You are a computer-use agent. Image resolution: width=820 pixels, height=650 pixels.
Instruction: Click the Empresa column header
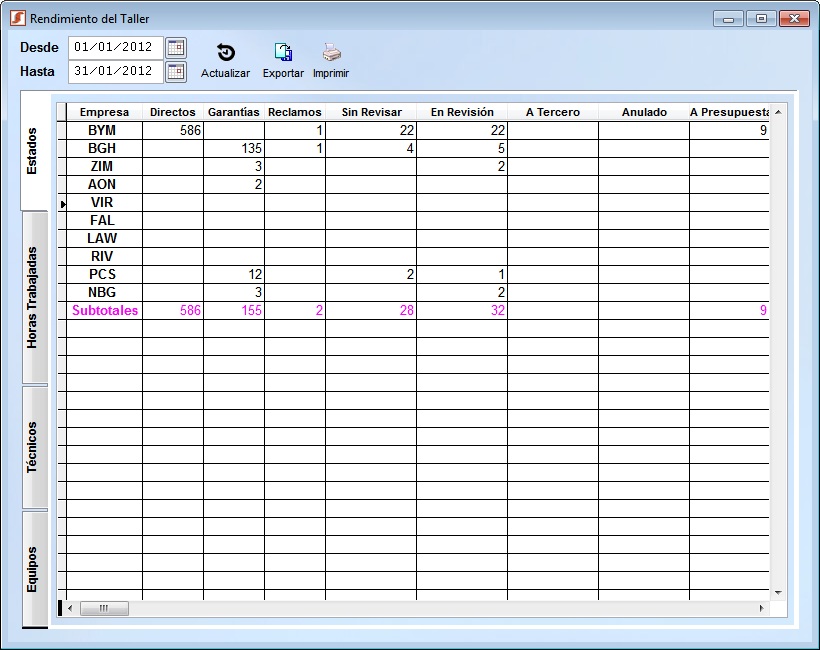[x=104, y=112]
